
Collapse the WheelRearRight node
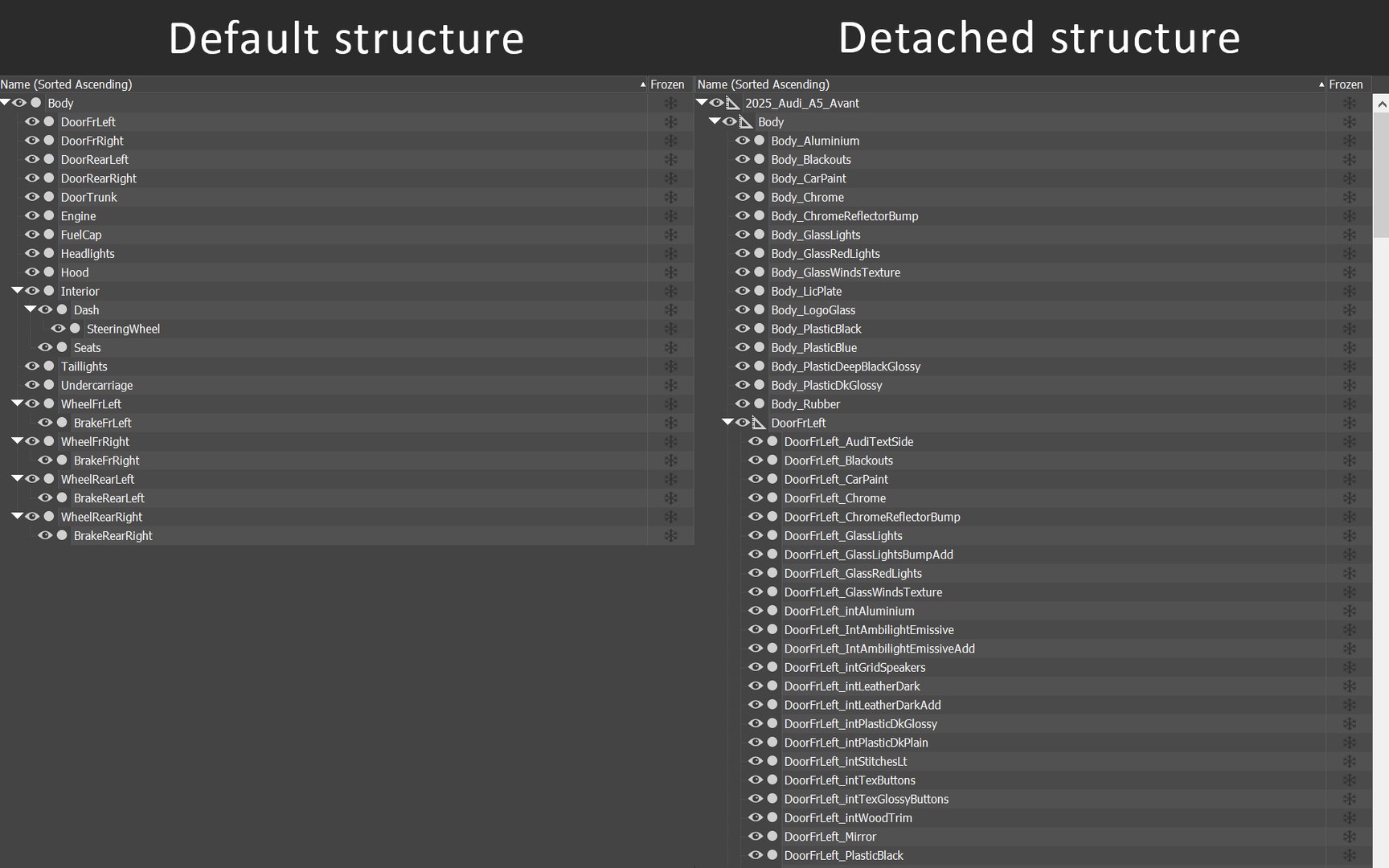point(18,516)
